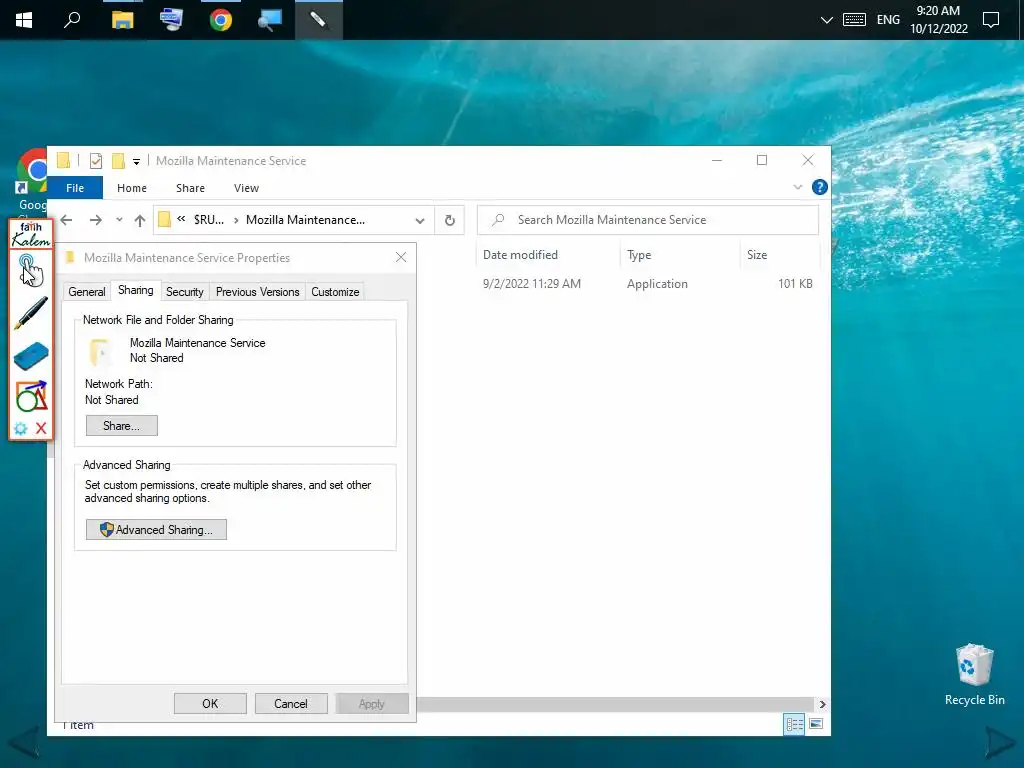Viewport: 1024px width, 768px height.
Task: Open the View ribbon tab
Action: click(x=246, y=188)
